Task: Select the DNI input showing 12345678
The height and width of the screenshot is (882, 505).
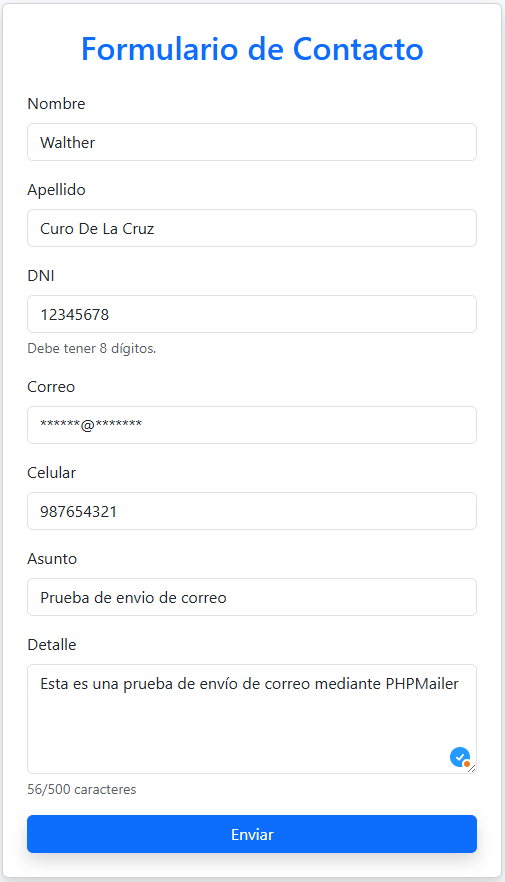Action: coord(252,314)
